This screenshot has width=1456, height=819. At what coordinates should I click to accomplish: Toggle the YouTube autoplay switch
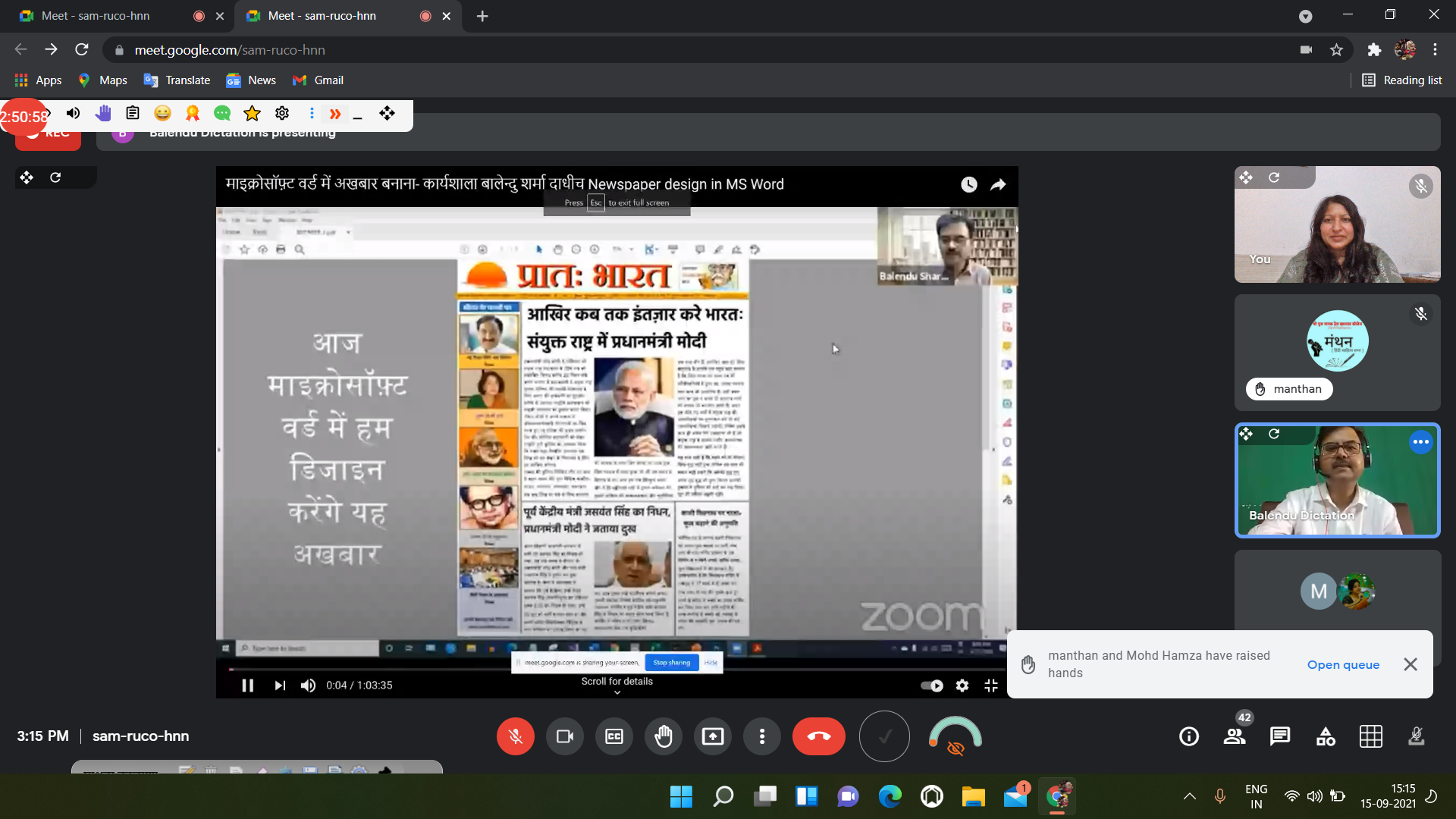click(x=932, y=686)
